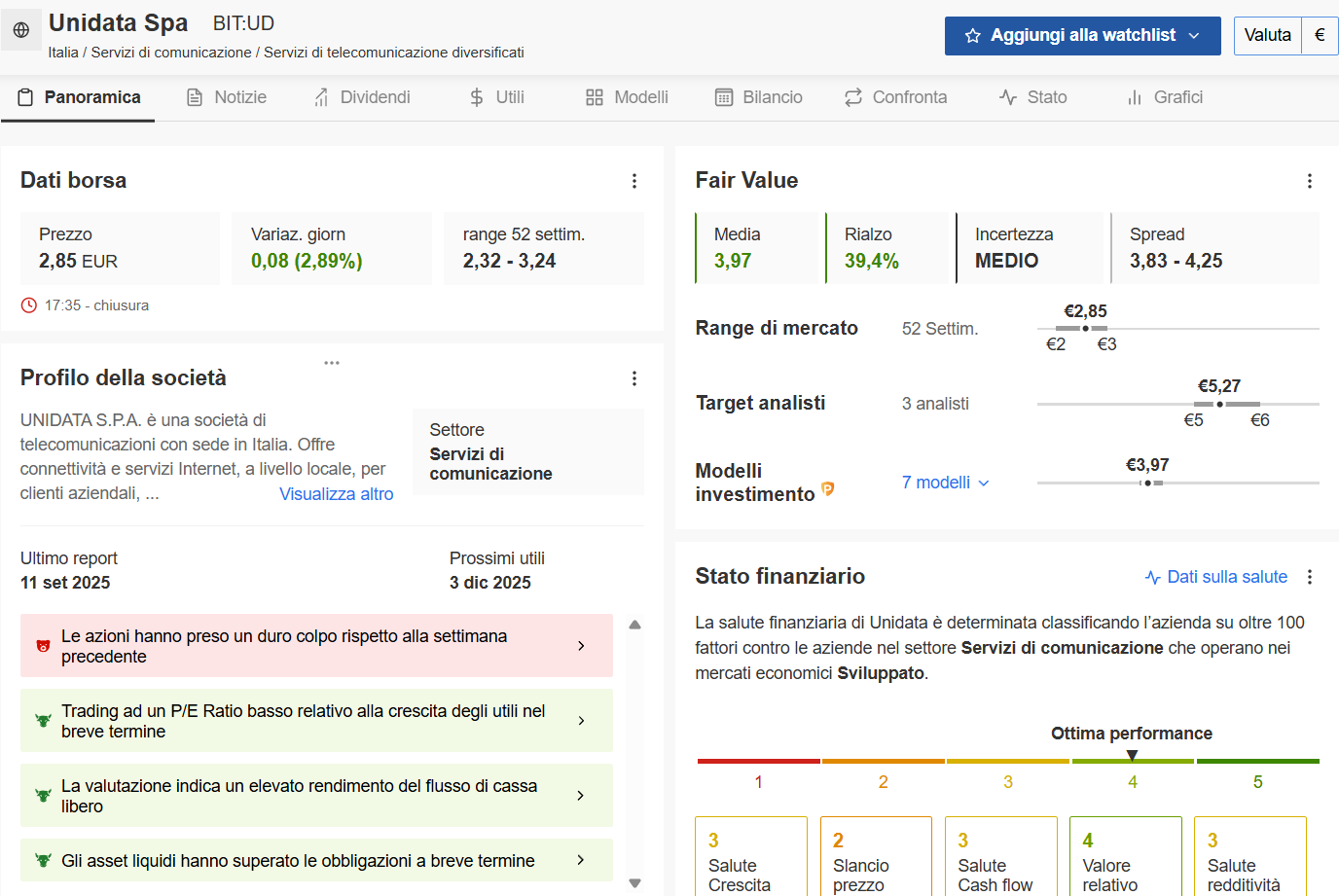The image size is (1339, 896).
Task: Open the Valuta currency selector
Action: (1285, 36)
